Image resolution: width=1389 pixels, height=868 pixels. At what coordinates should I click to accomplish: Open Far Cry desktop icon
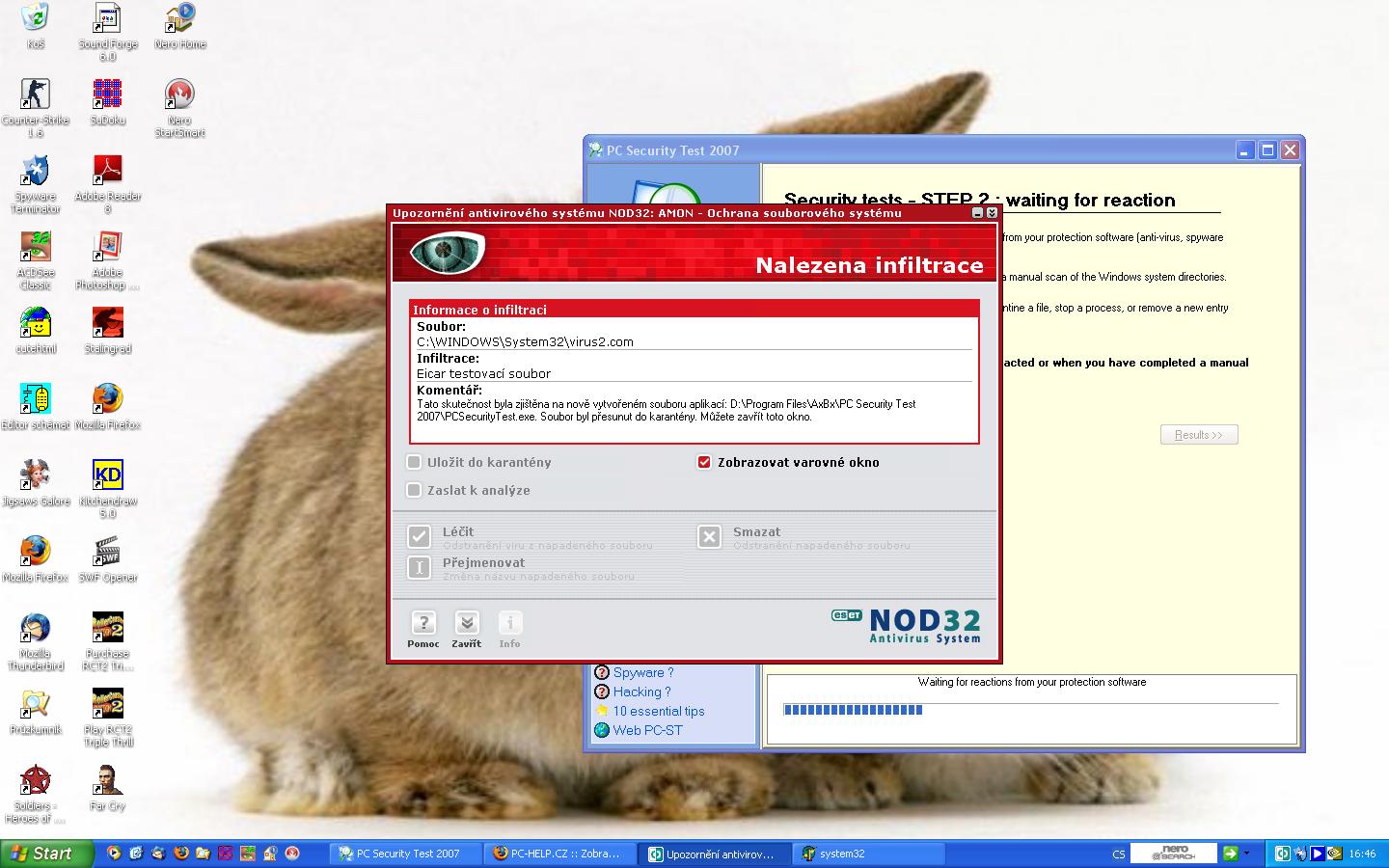point(108,788)
